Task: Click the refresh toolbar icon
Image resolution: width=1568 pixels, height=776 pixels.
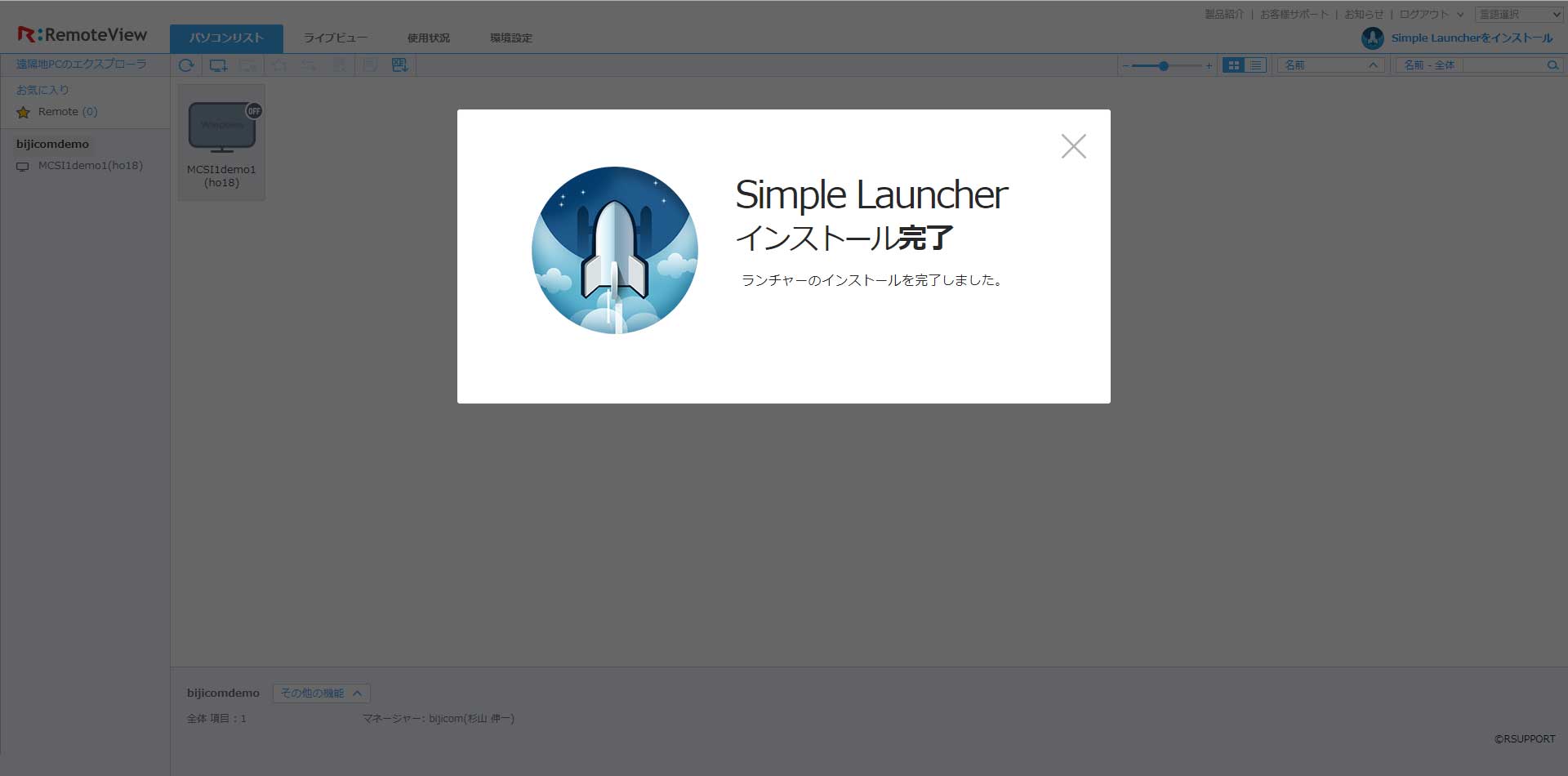Action: (x=186, y=65)
